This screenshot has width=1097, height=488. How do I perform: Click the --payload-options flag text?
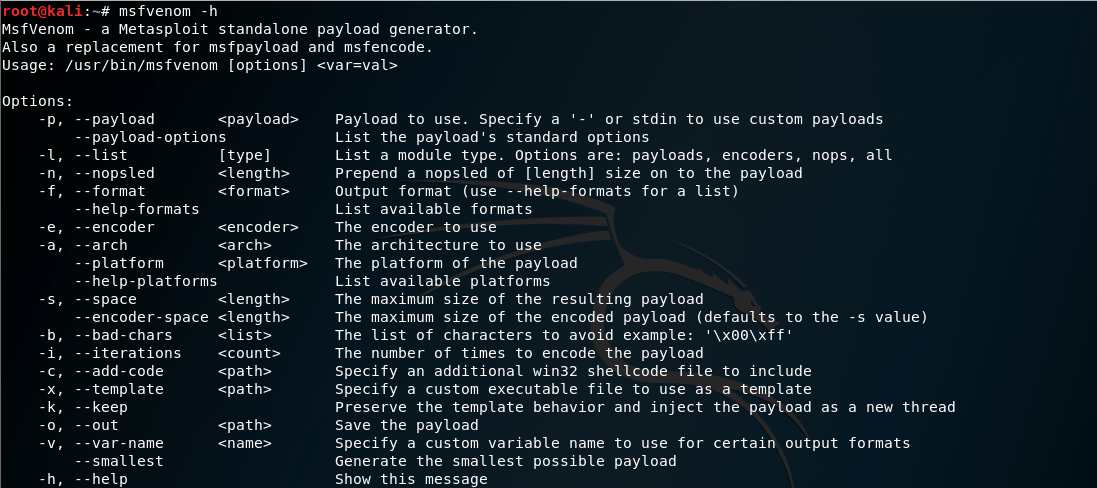(x=150, y=137)
